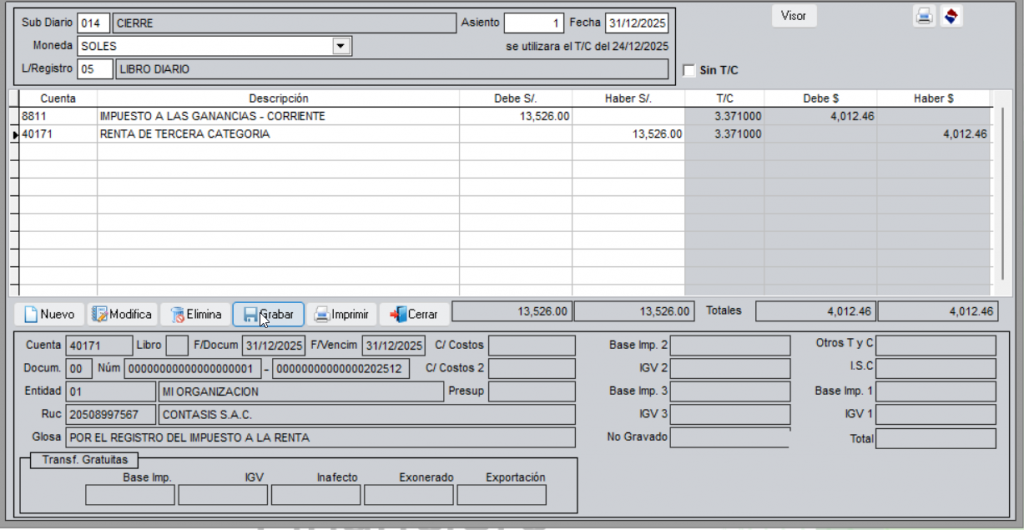This screenshot has width=1024, height=530.
Task: Click the printer icon at top right
Action: click(923, 16)
